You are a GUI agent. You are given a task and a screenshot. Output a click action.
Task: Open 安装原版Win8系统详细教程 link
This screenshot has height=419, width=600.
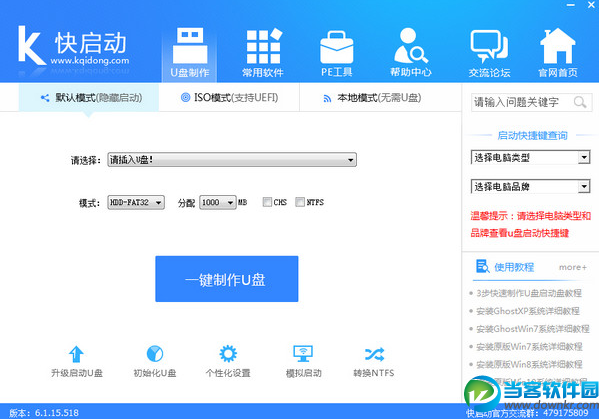coord(529,364)
